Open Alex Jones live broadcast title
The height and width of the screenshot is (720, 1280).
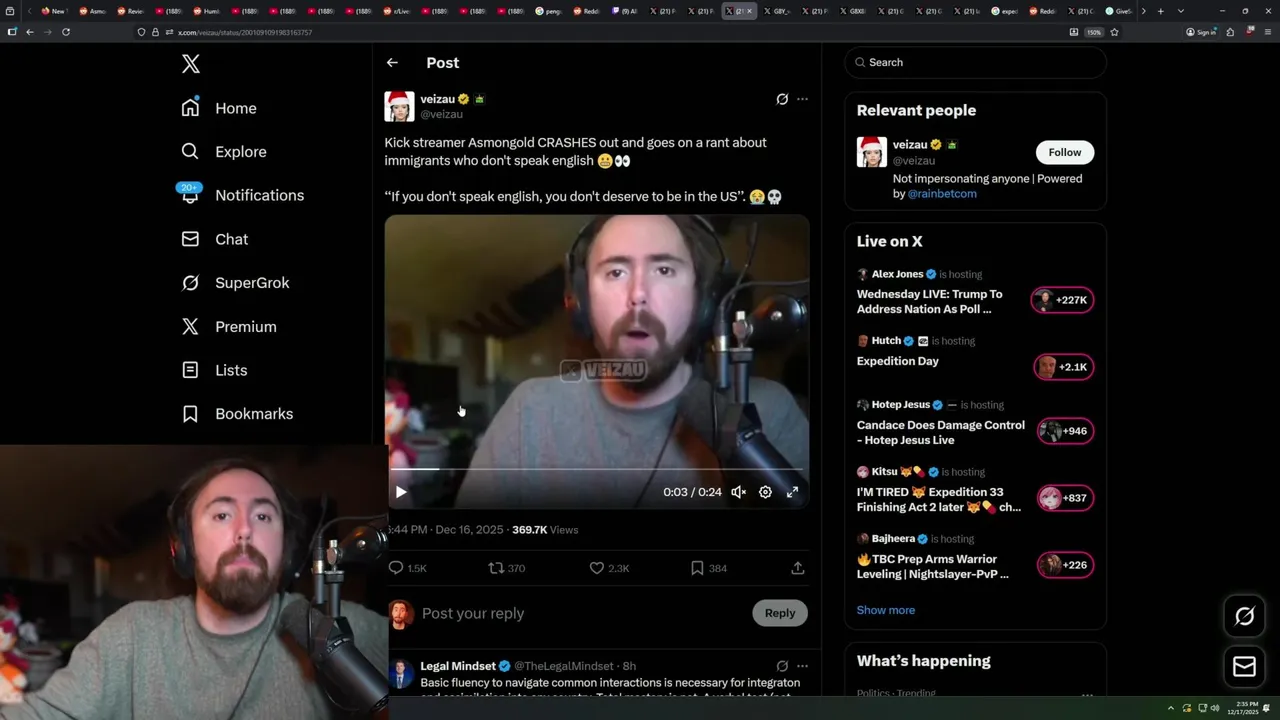click(929, 302)
